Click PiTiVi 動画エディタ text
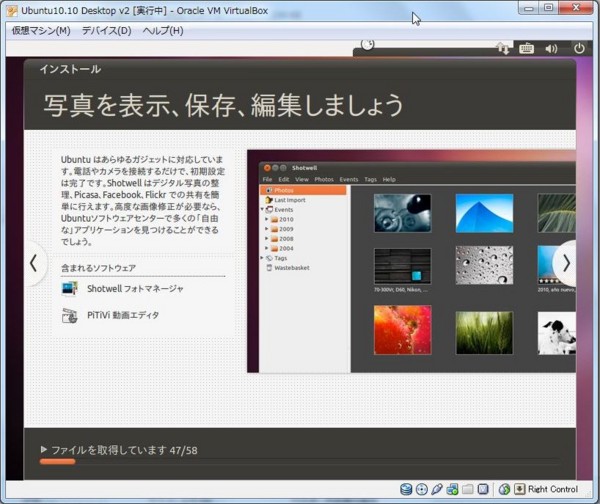The width and height of the screenshot is (600, 504). coord(123,315)
